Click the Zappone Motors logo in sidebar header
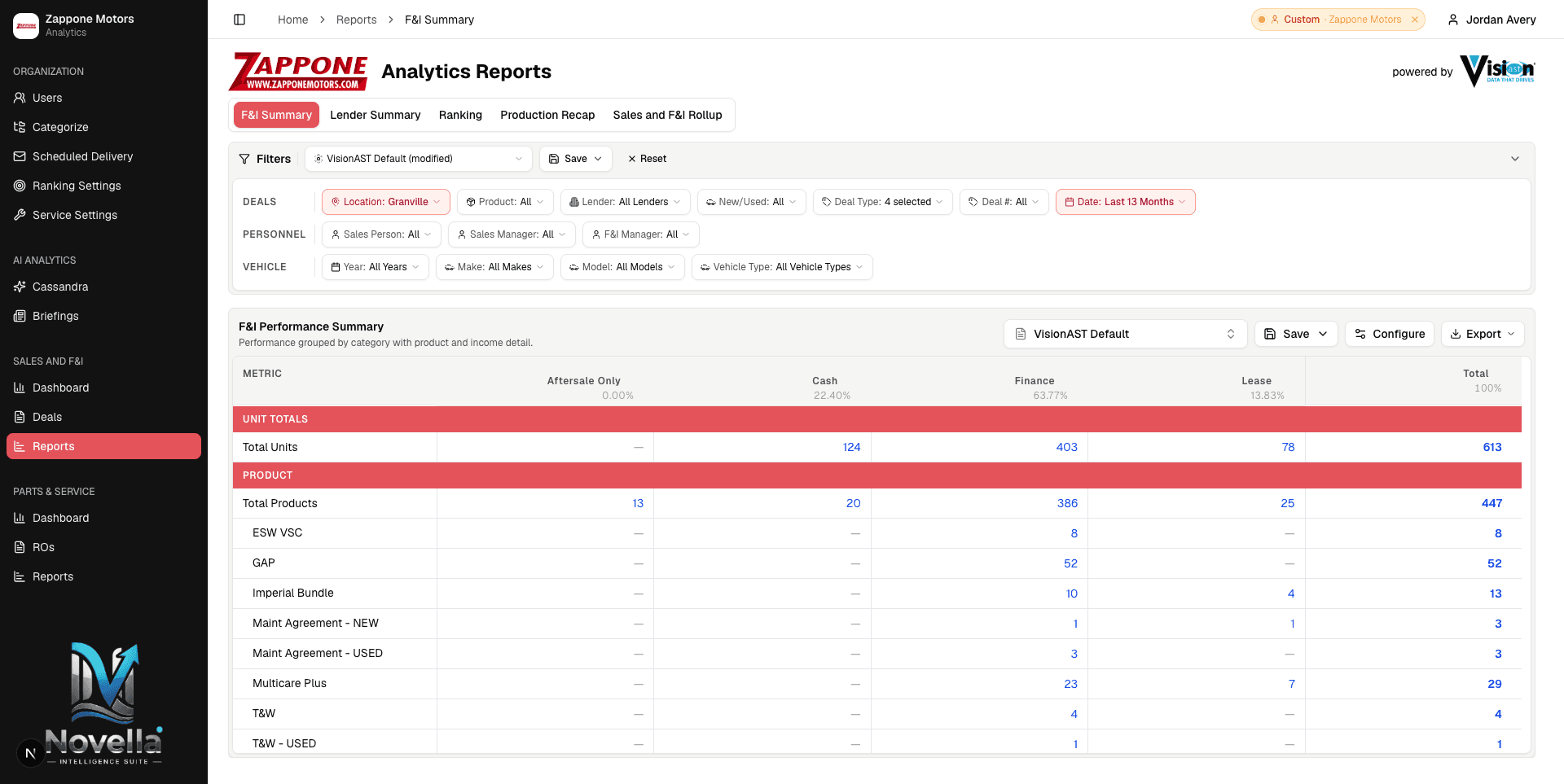1564x784 pixels. (x=26, y=26)
